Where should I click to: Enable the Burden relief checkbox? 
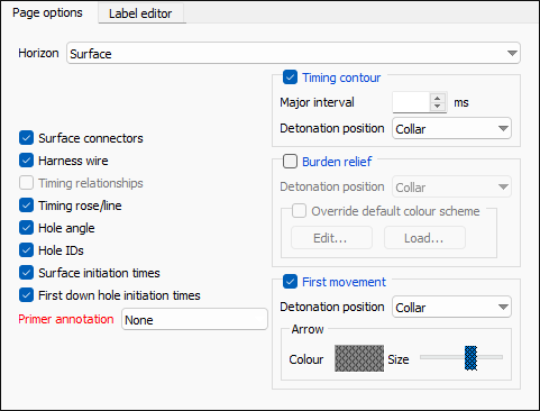[290, 161]
